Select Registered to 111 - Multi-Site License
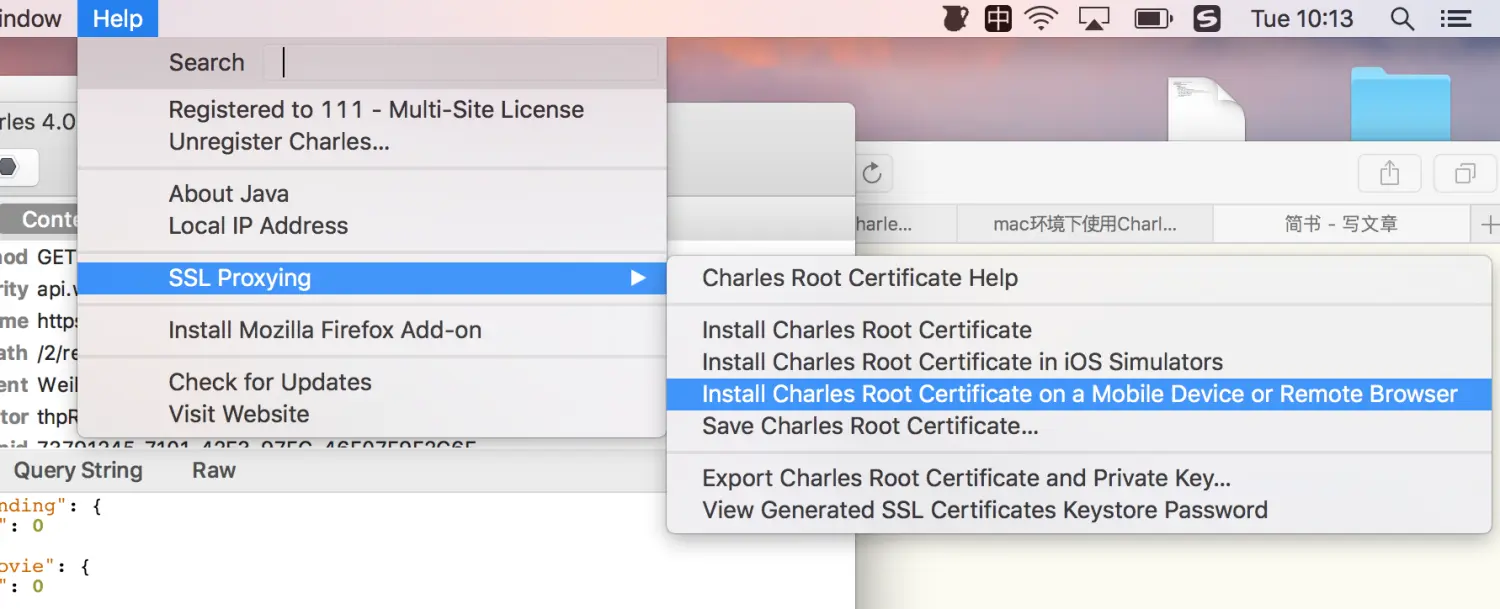Image resolution: width=1500 pixels, height=609 pixels. [376, 110]
